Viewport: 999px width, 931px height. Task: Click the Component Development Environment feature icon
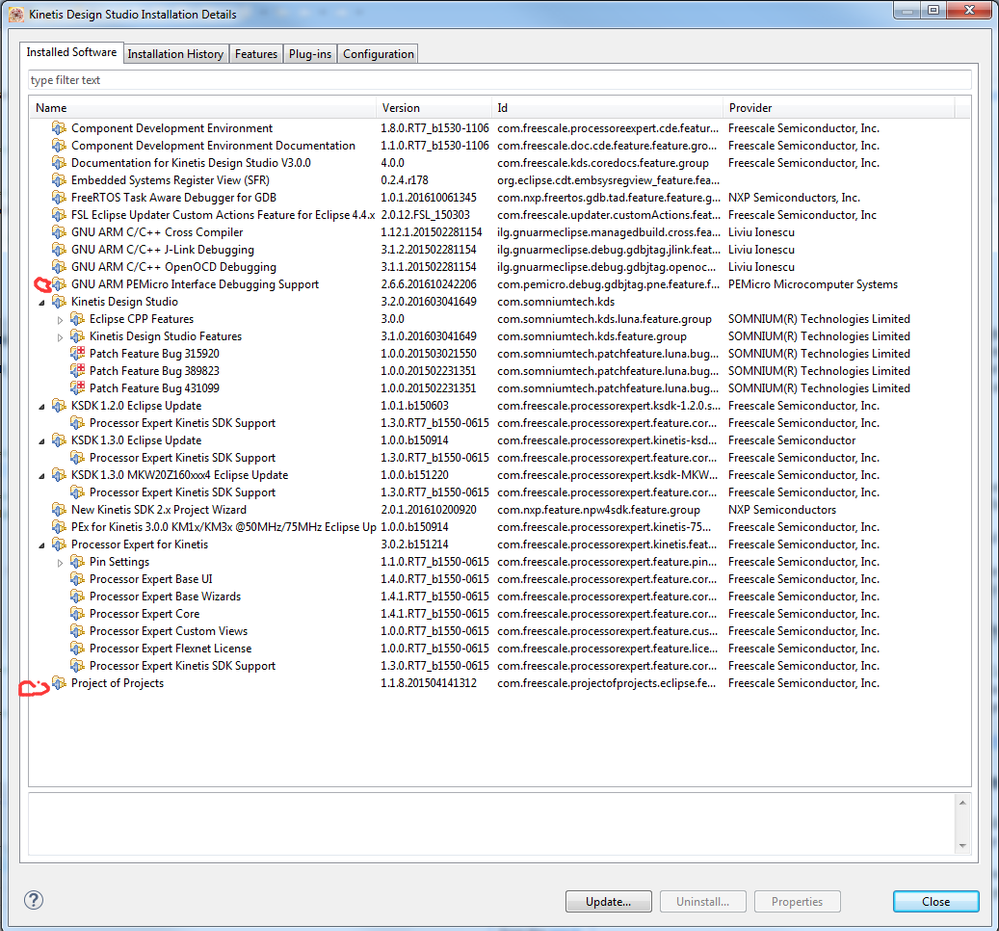click(59, 128)
